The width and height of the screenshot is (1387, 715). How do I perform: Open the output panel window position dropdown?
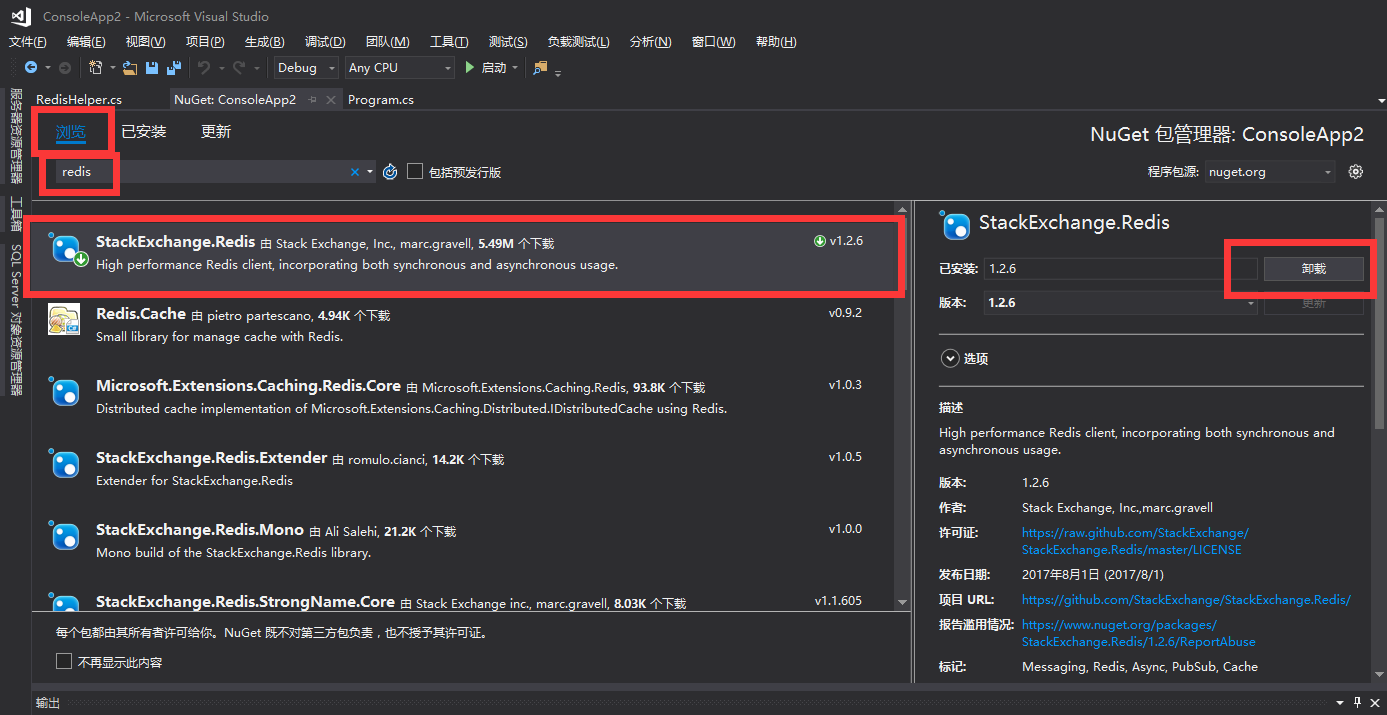(1339, 702)
